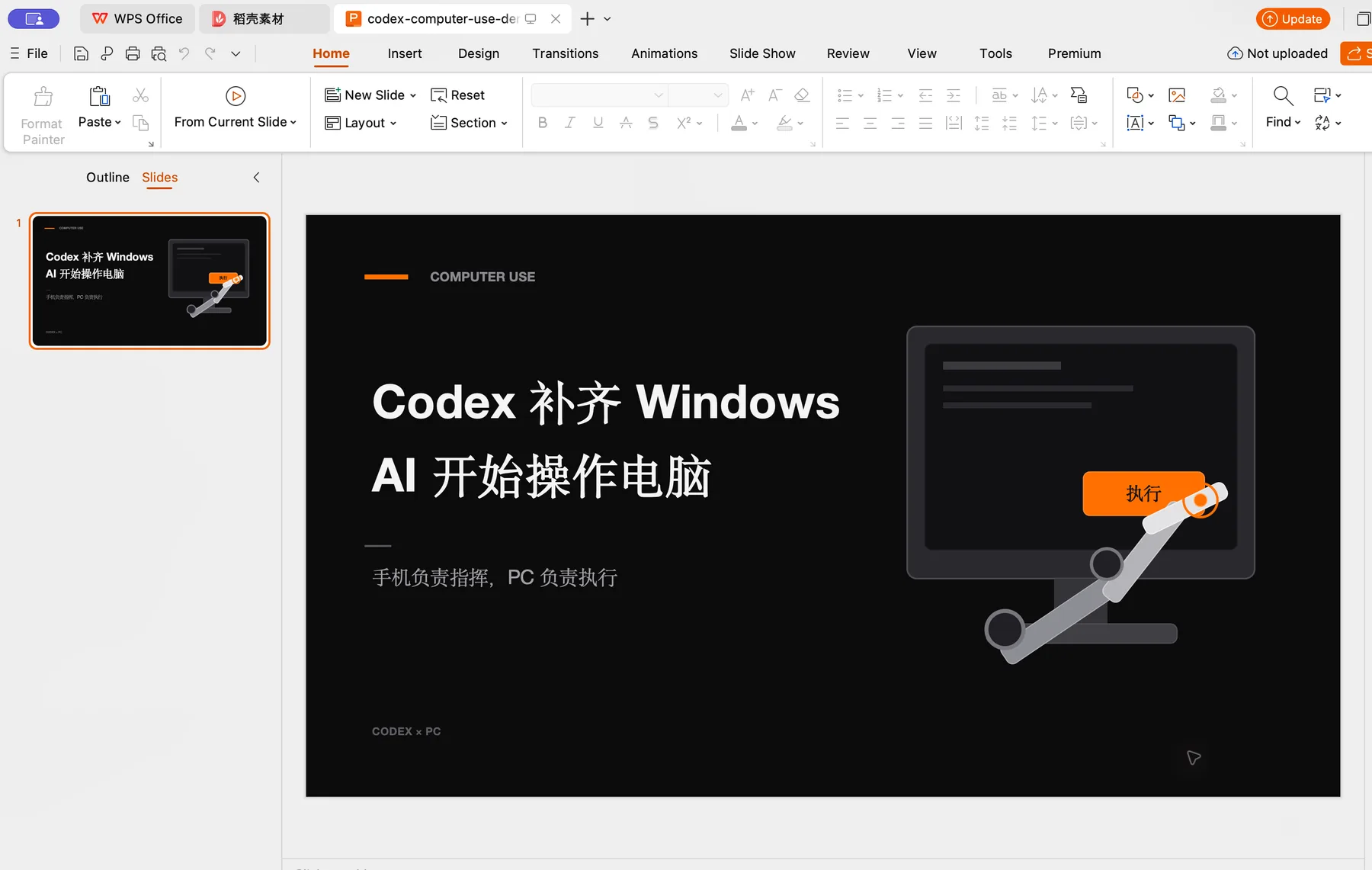Toggle Italic formatting
1372x870 pixels.
point(569,123)
